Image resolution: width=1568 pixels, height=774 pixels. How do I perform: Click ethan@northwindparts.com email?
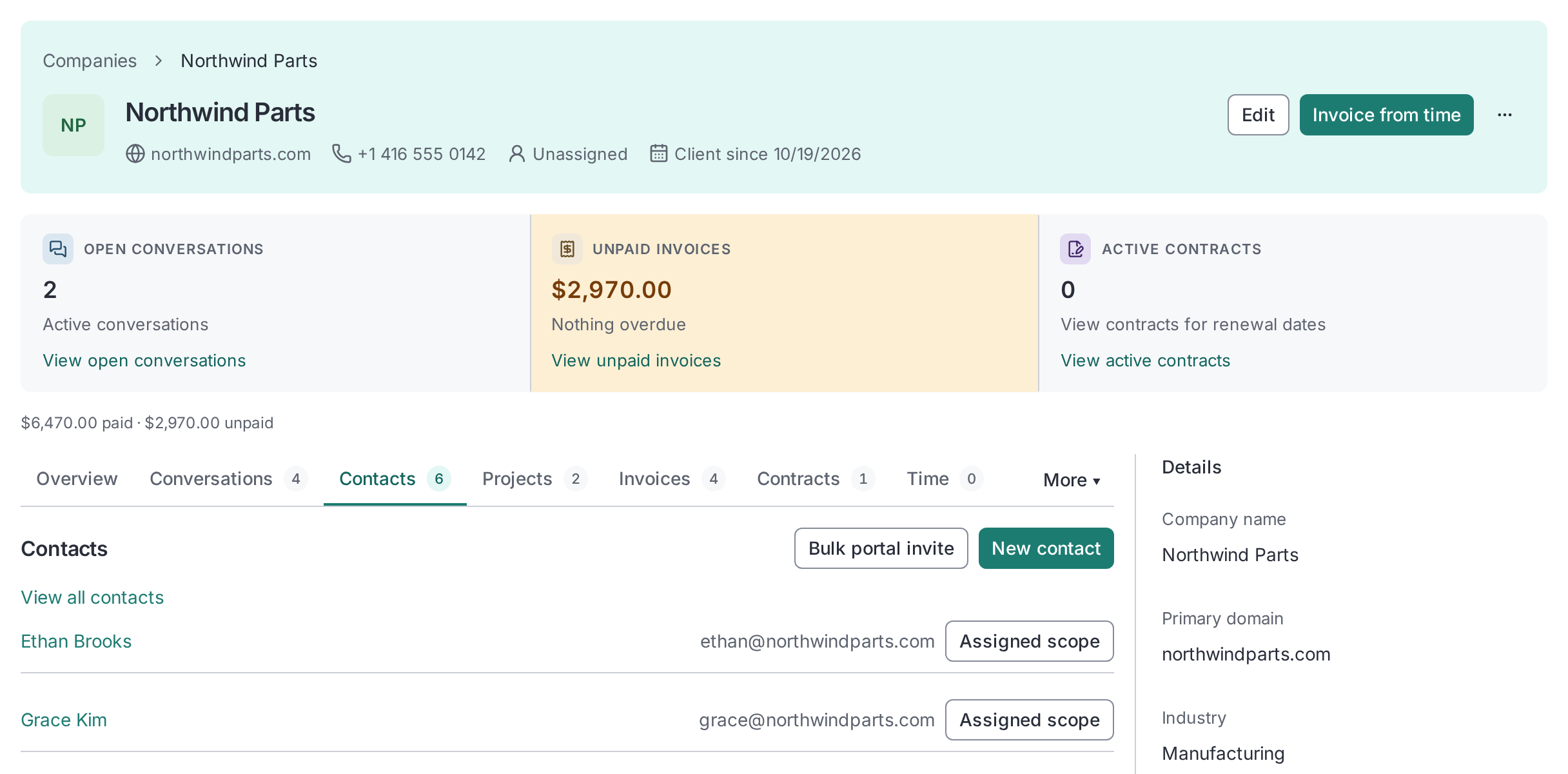coord(818,641)
